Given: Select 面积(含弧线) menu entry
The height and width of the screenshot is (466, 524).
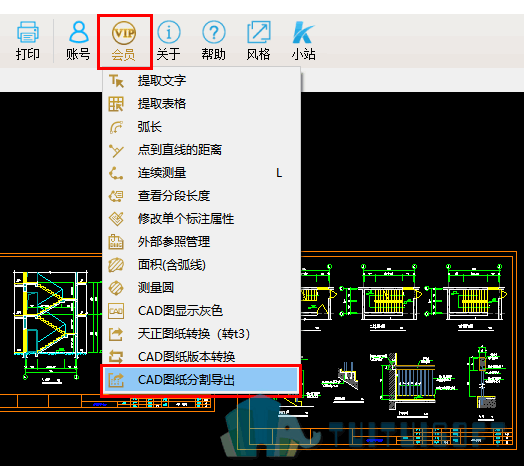Looking at the screenshot, I should click(x=202, y=265).
